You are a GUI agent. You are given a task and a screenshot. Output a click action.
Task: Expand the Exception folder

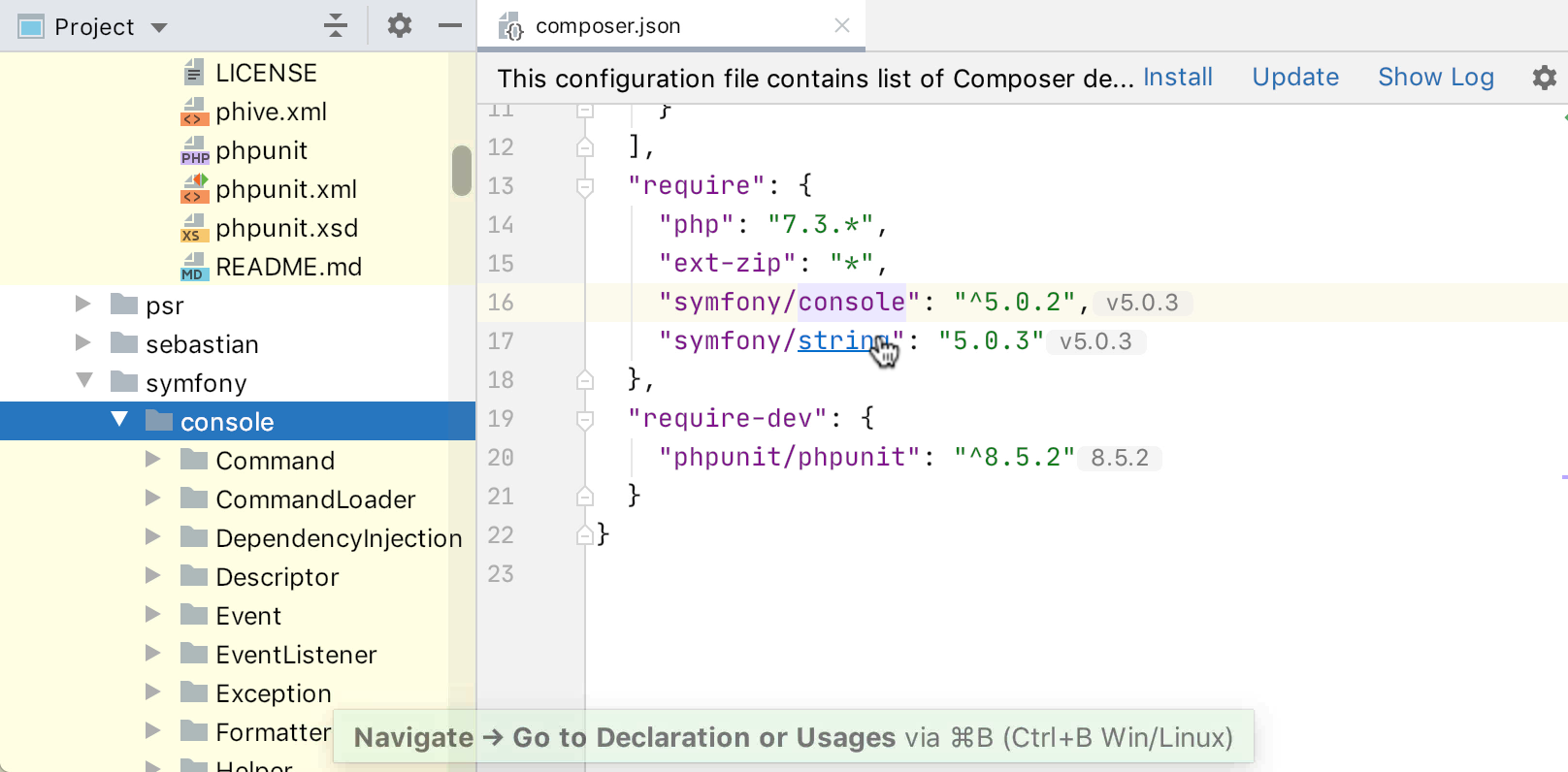(153, 692)
